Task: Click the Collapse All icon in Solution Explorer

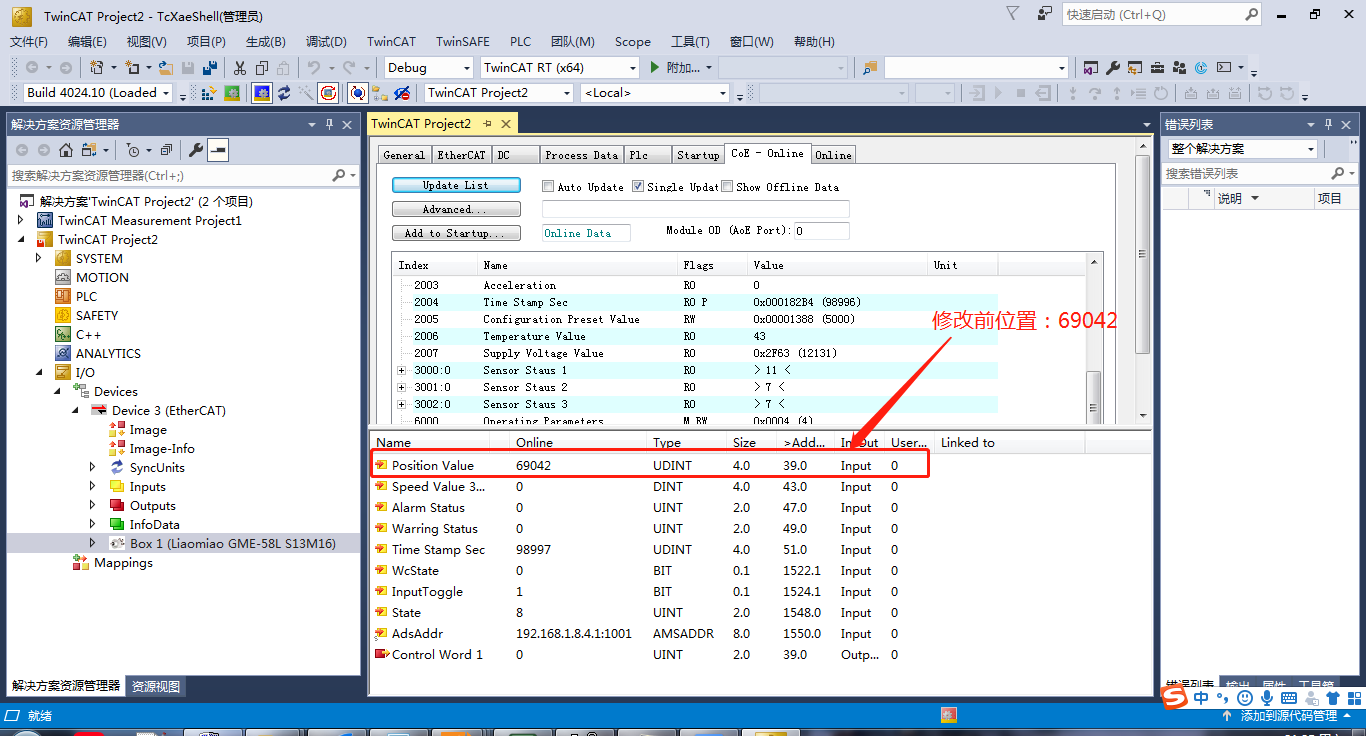Action: click(x=166, y=150)
